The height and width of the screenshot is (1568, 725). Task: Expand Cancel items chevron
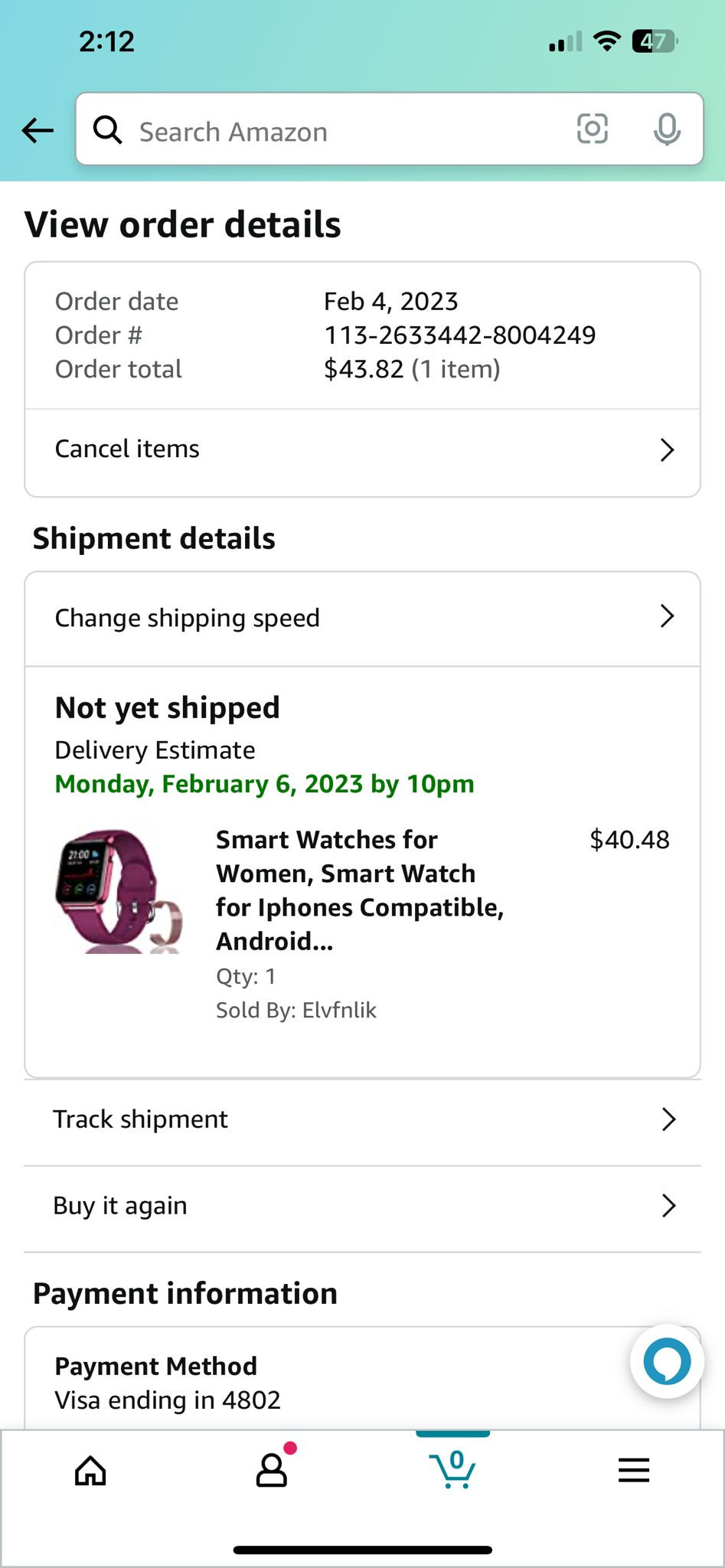click(667, 450)
